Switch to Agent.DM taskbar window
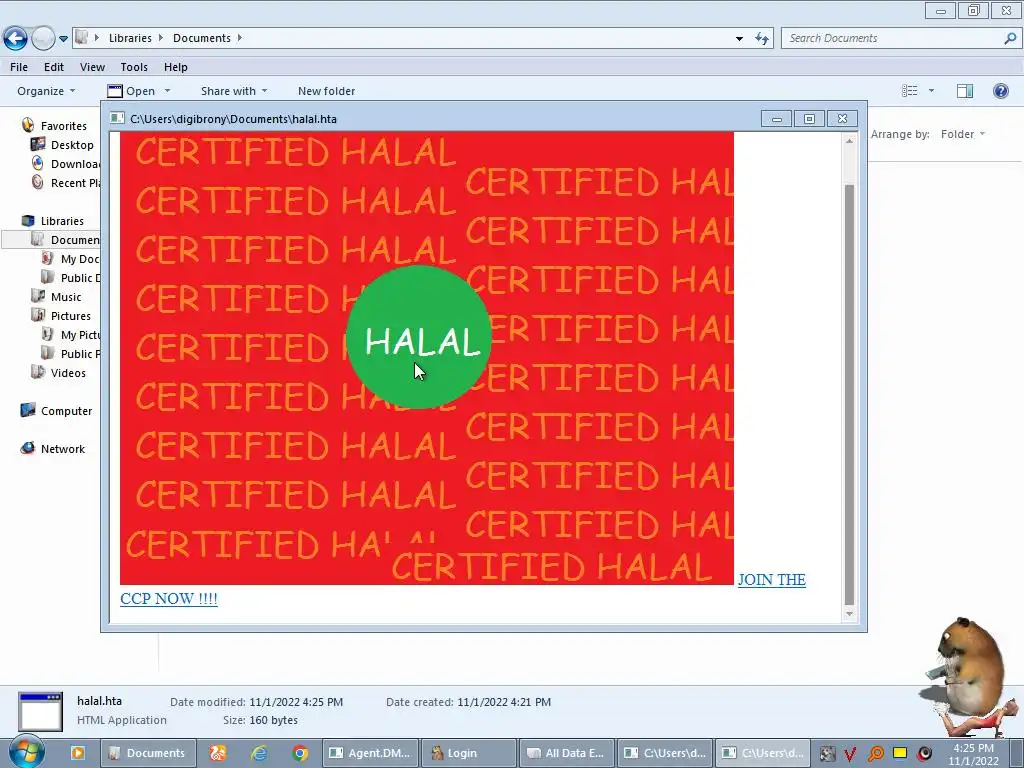This screenshot has height=768, width=1024. click(x=370, y=753)
